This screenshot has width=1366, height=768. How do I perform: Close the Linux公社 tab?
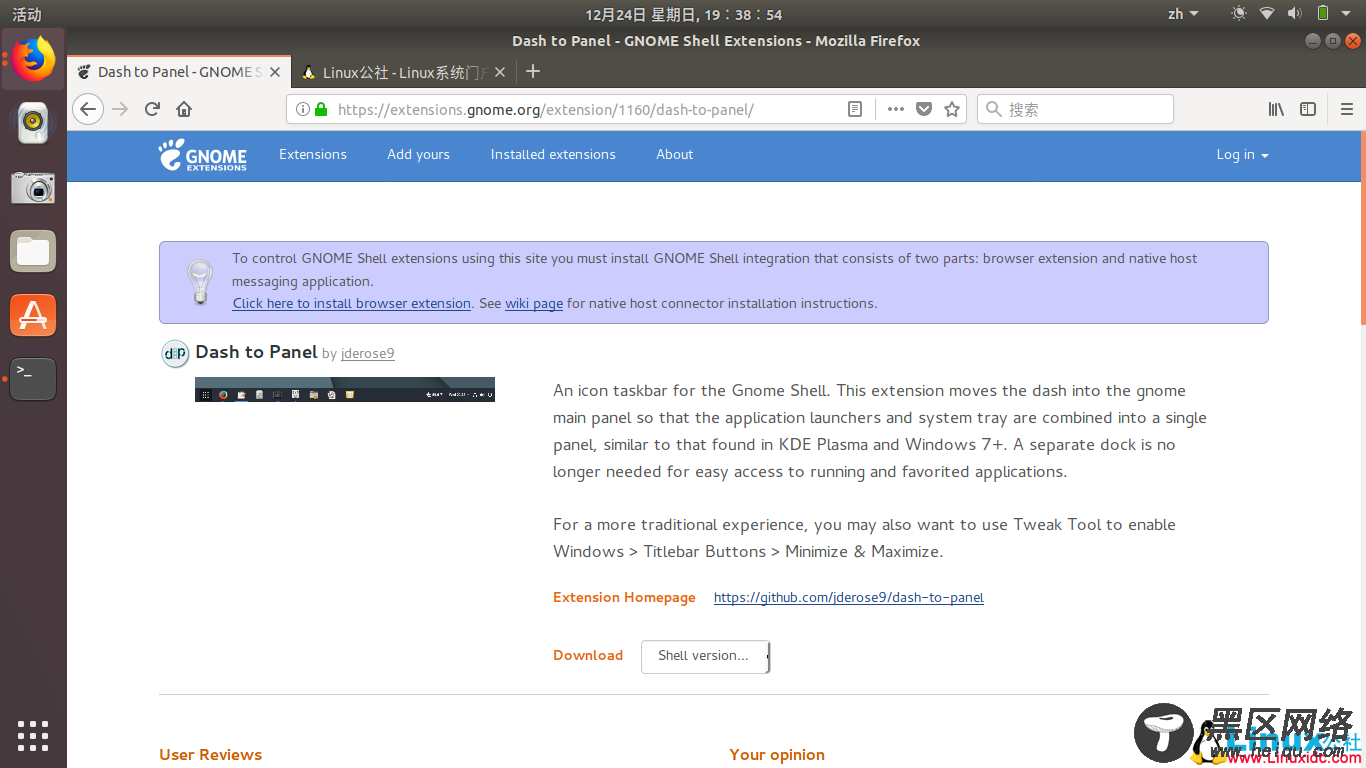501,72
